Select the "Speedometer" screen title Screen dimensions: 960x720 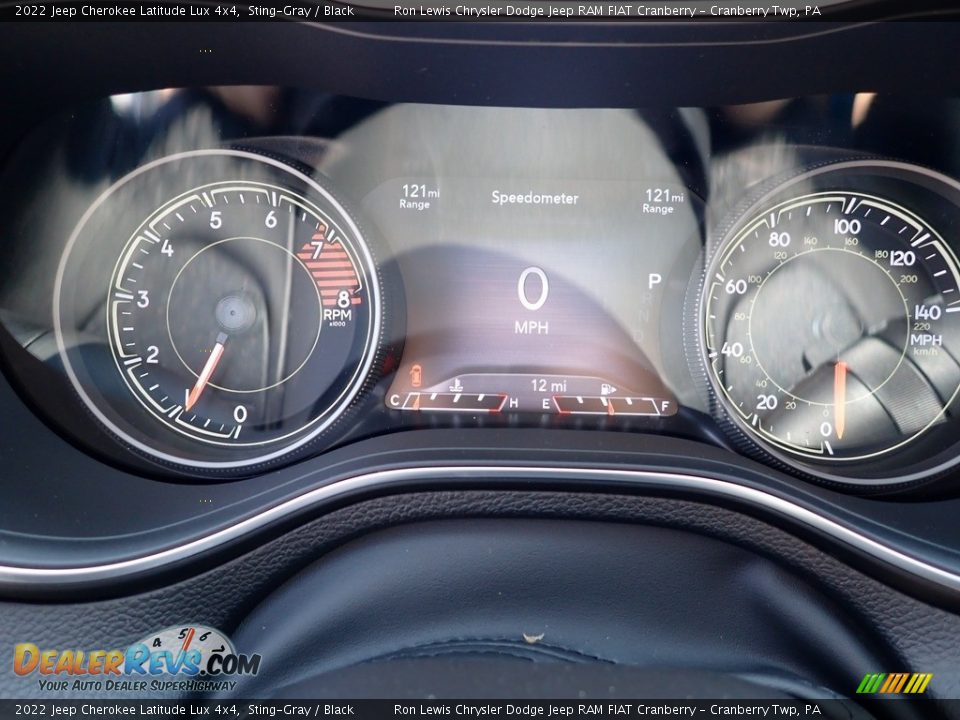(x=534, y=198)
